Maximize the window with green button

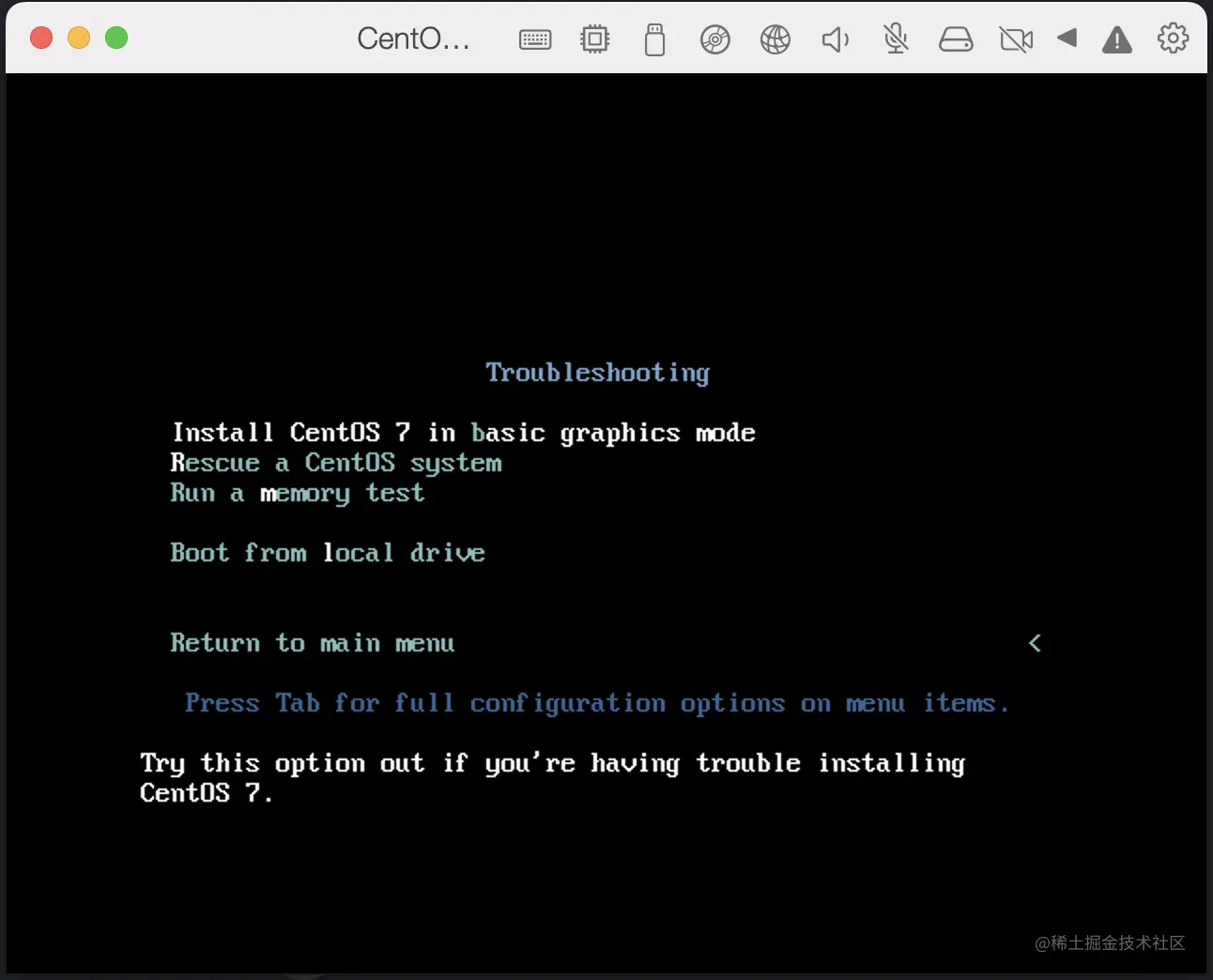coord(116,38)
